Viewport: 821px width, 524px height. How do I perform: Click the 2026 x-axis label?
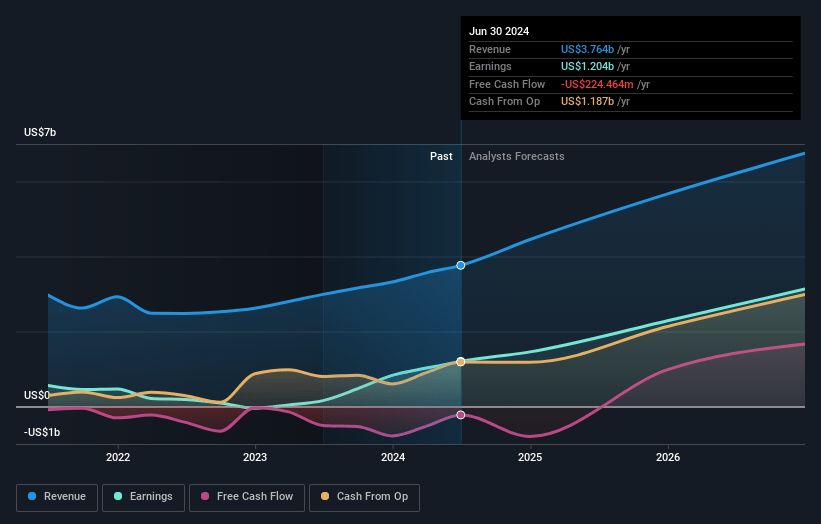click(x=668, y=458)
